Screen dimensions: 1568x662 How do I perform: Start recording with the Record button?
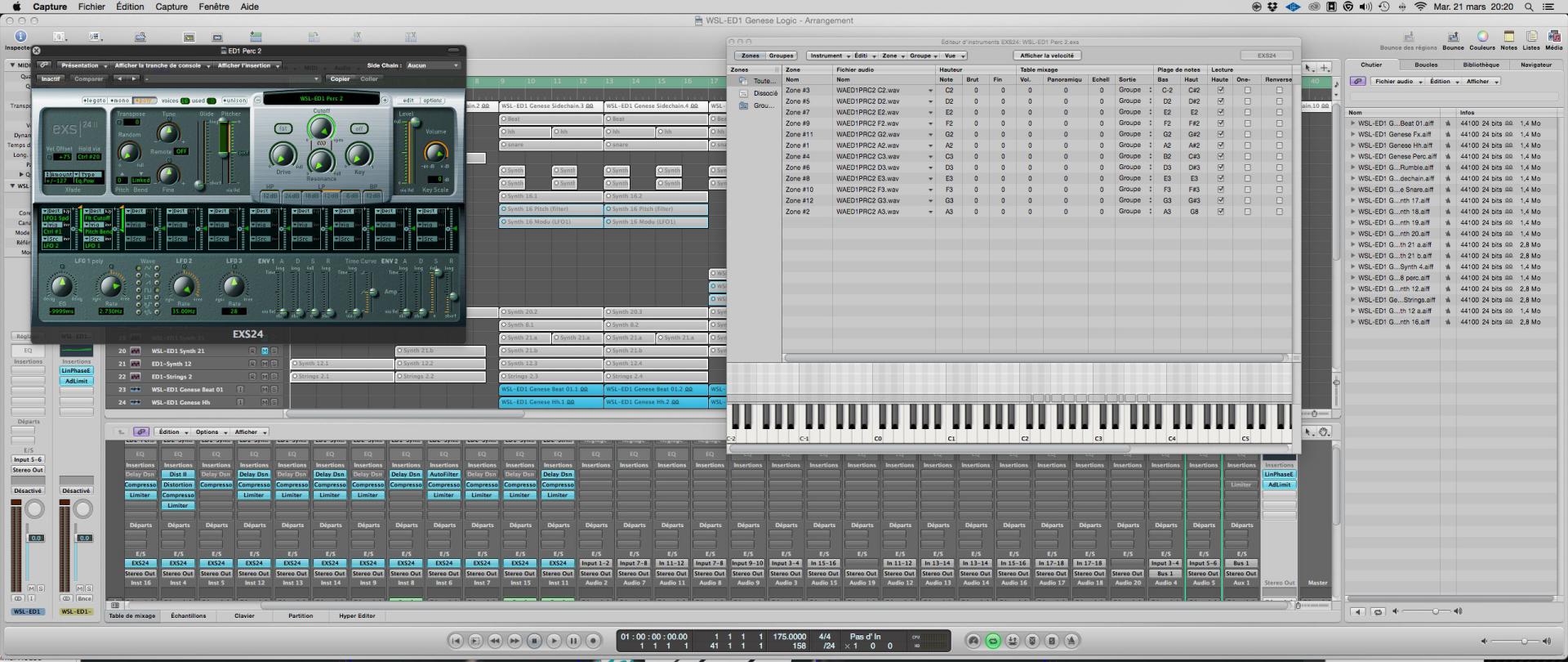tap(594, 641)
